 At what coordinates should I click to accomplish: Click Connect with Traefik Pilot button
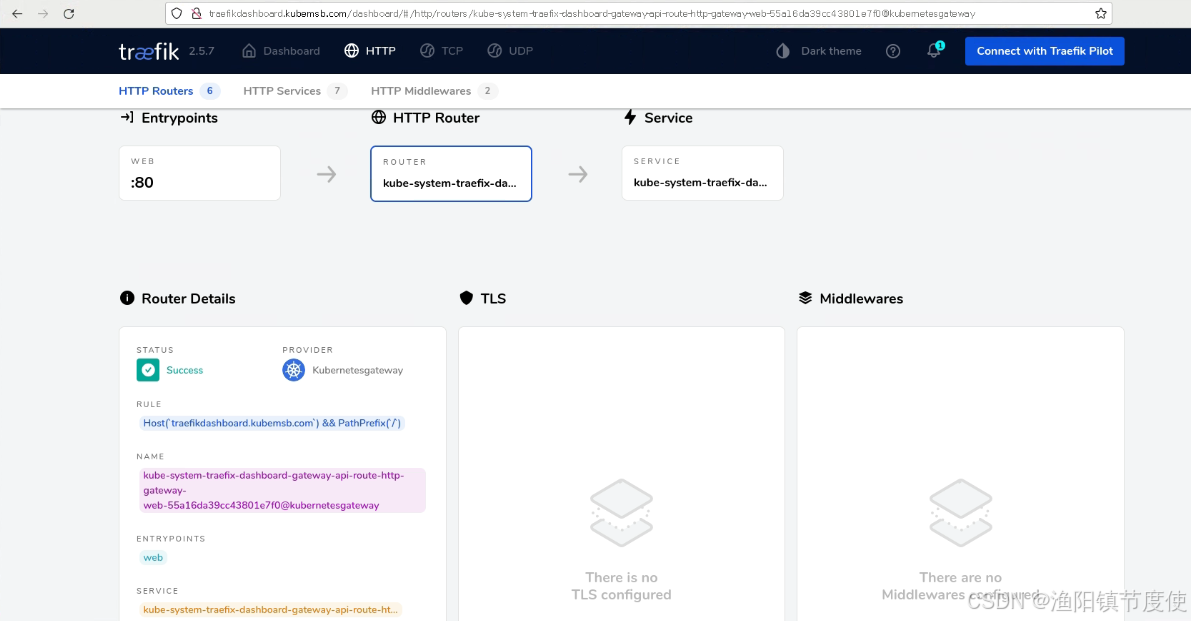[1044, 51]
